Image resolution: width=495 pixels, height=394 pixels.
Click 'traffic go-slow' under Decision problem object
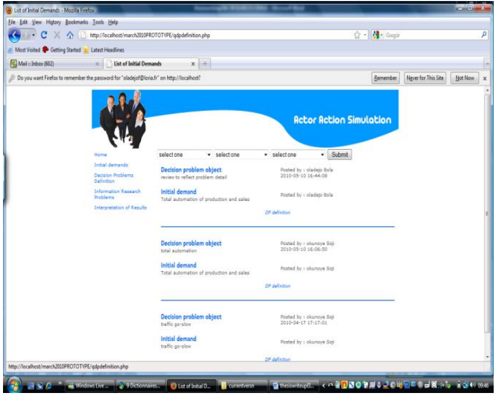(x=176, y=324)
